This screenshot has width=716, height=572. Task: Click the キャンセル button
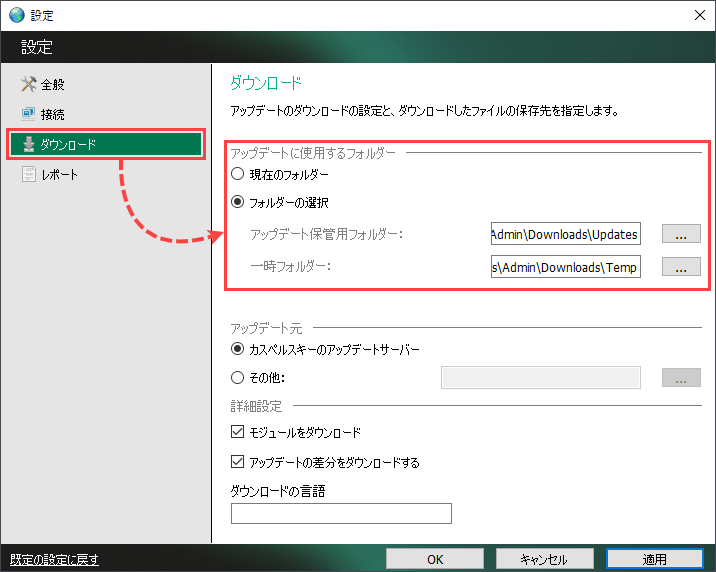tap(545, 559)
